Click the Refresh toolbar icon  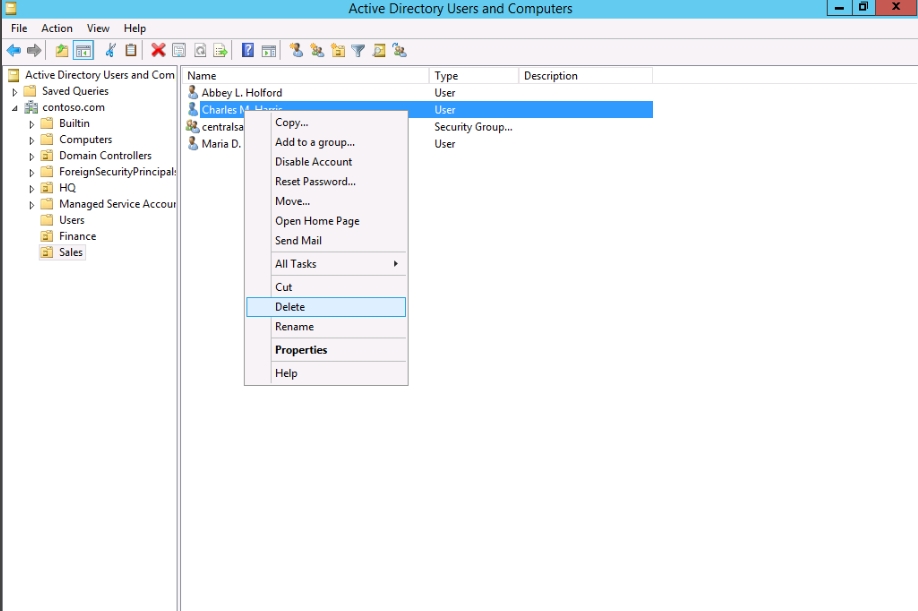[200, 51]
